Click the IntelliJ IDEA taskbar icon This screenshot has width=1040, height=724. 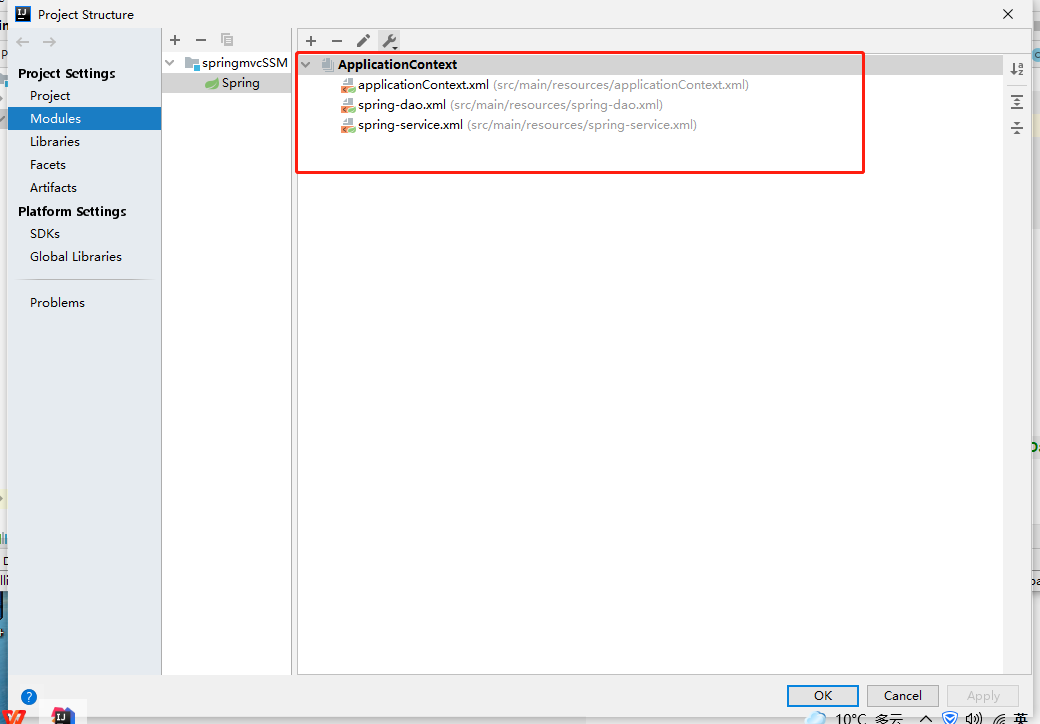click(x=62, y=715)
